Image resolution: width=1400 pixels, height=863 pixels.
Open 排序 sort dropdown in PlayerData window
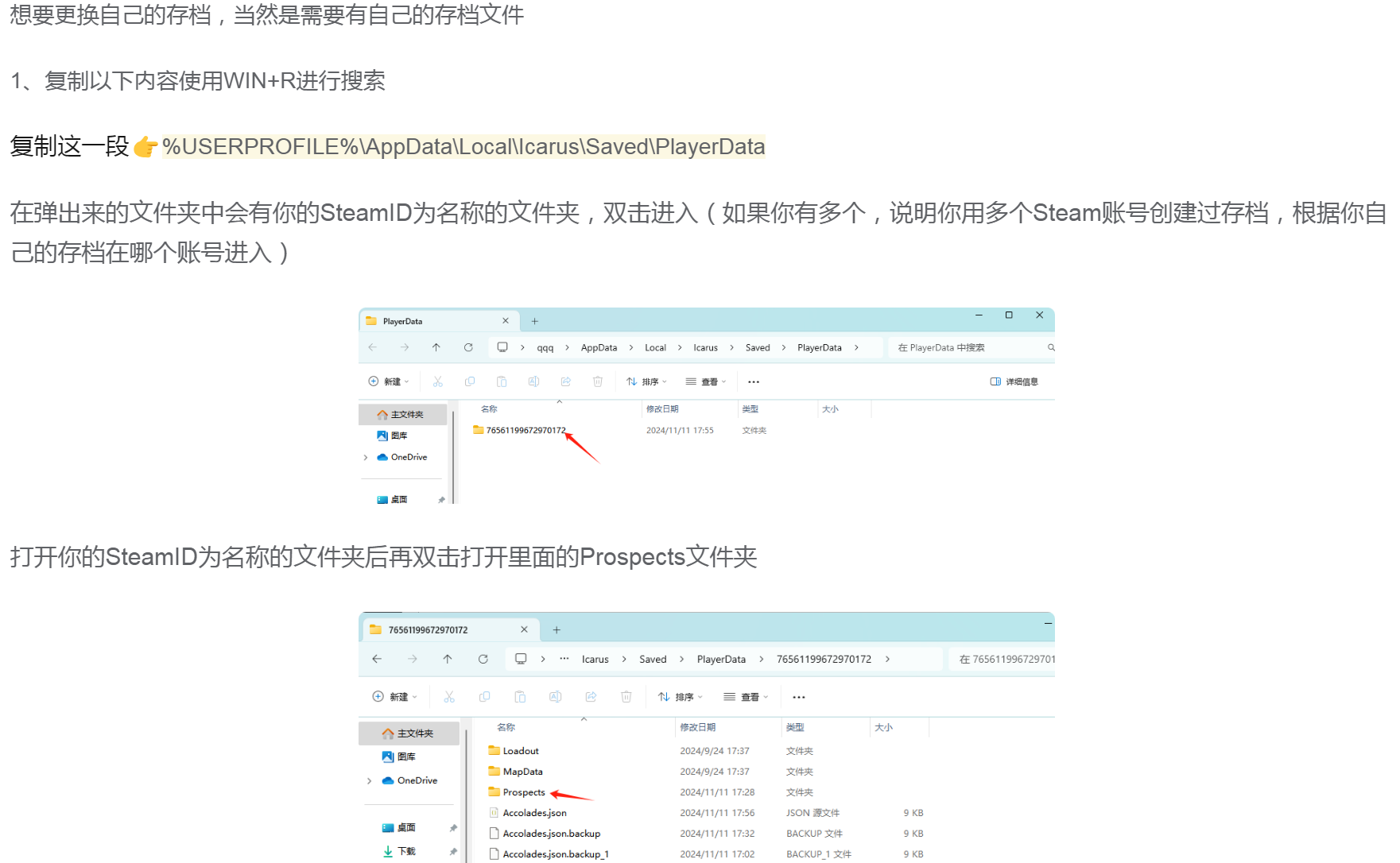point(646,381)
